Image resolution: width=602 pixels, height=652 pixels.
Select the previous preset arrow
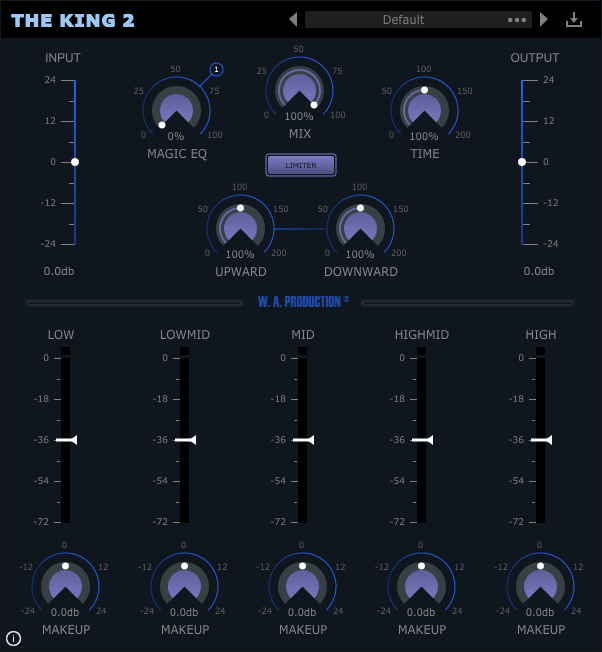pos(293,19)
